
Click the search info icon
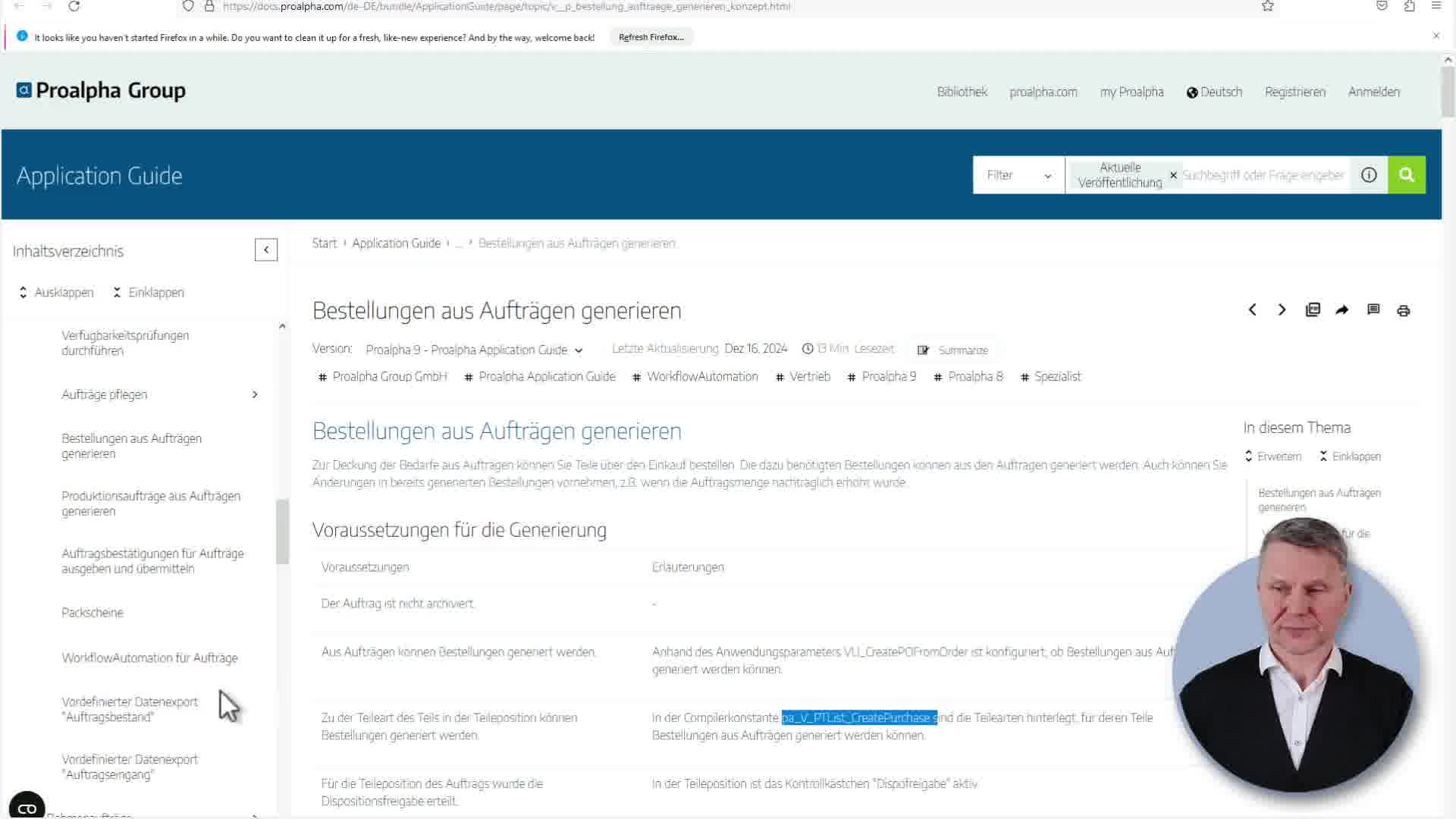tap(1369, 175)
